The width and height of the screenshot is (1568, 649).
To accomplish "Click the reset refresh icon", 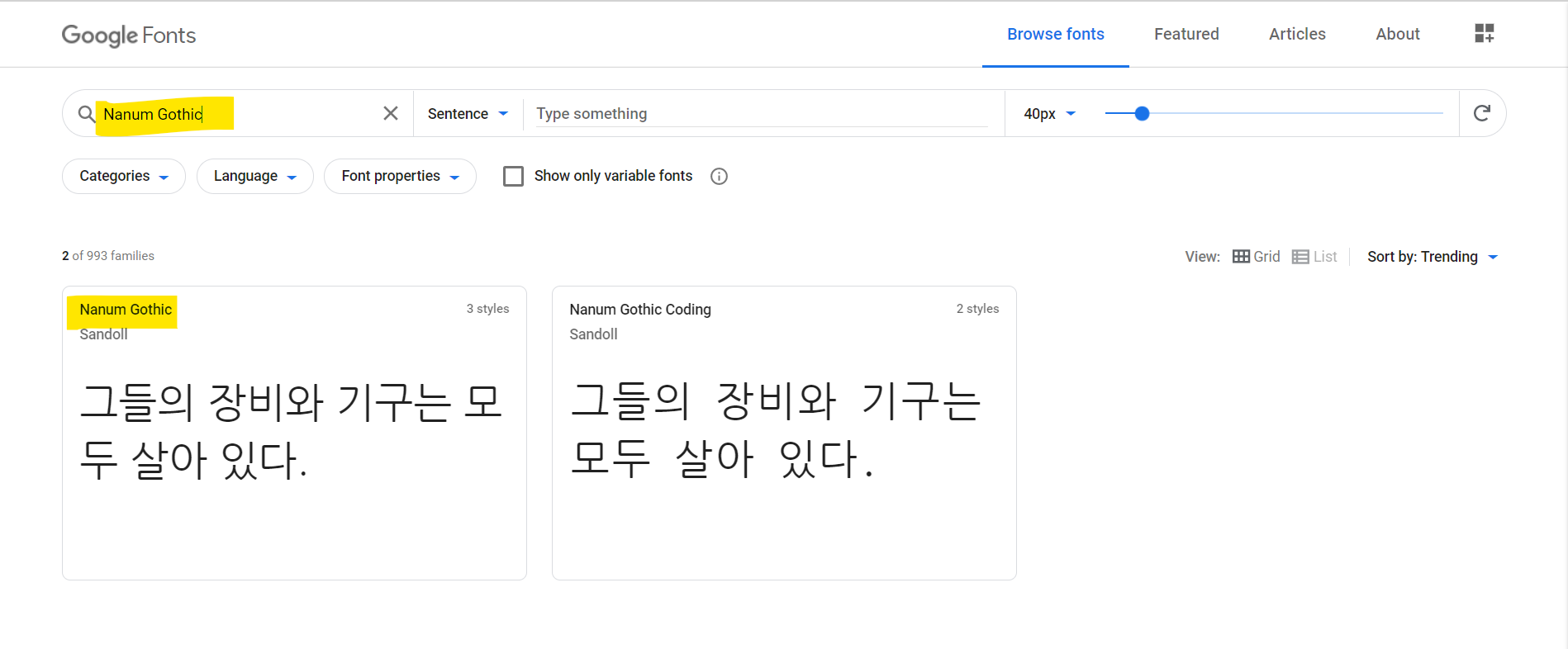I will [x=1482, y=113].
